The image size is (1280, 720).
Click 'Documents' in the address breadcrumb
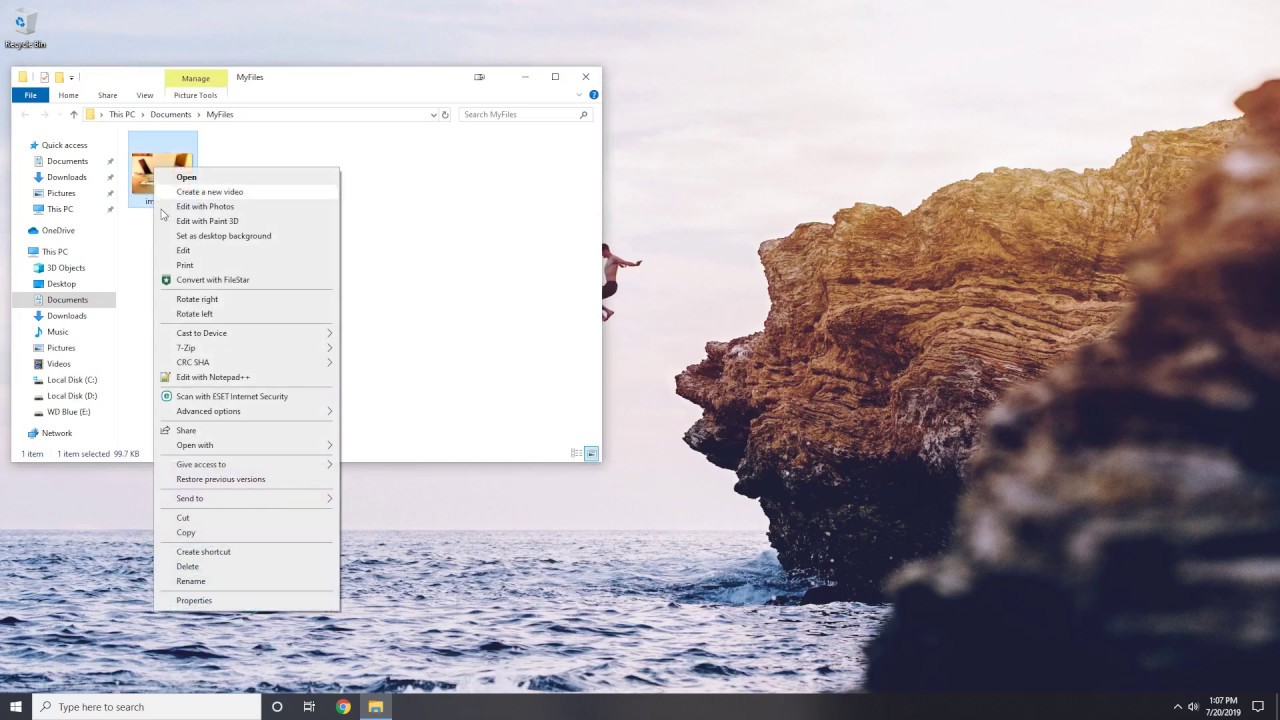click(171, 115)
